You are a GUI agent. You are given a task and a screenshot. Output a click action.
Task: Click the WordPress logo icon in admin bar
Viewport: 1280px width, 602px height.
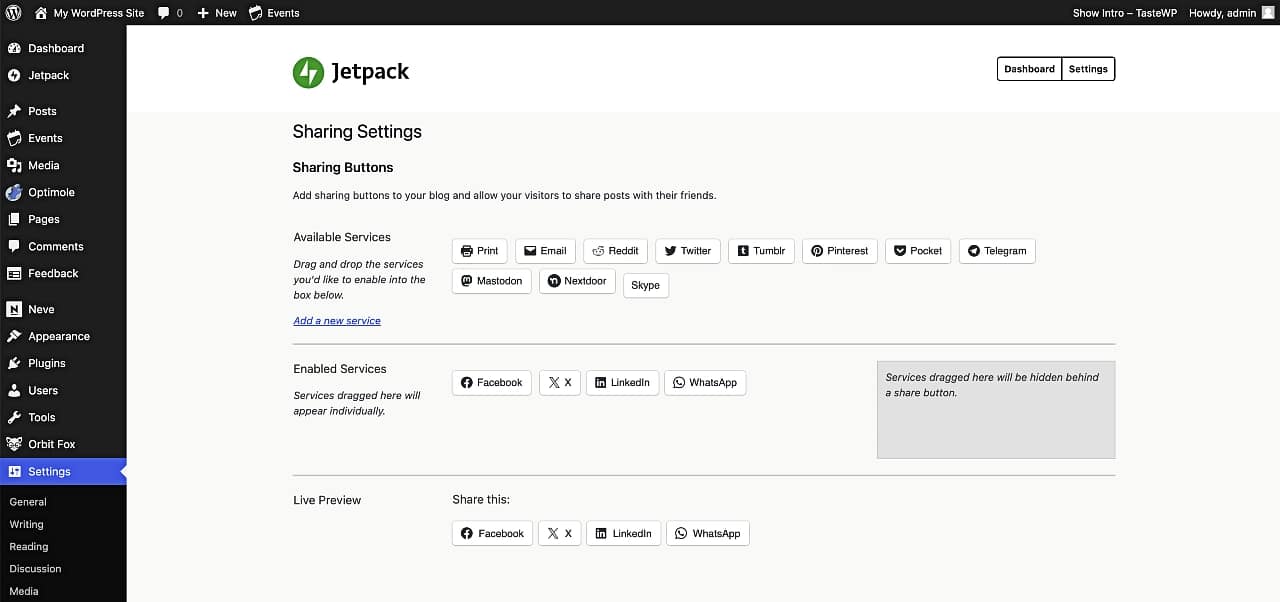(14, 13)
